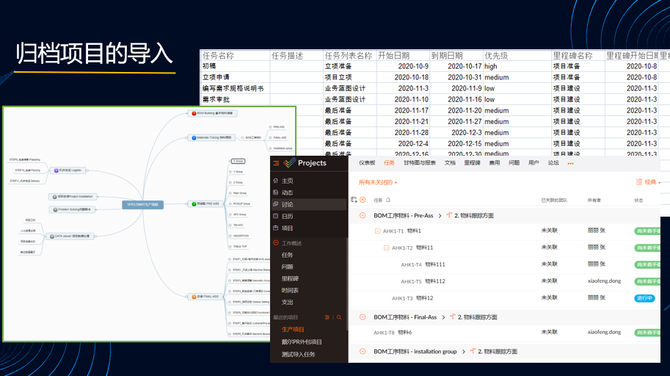The width and height of the screenshot is (670, 376).
Task: Switch to the 问题 tab in top bar
Action: [514, 163]
